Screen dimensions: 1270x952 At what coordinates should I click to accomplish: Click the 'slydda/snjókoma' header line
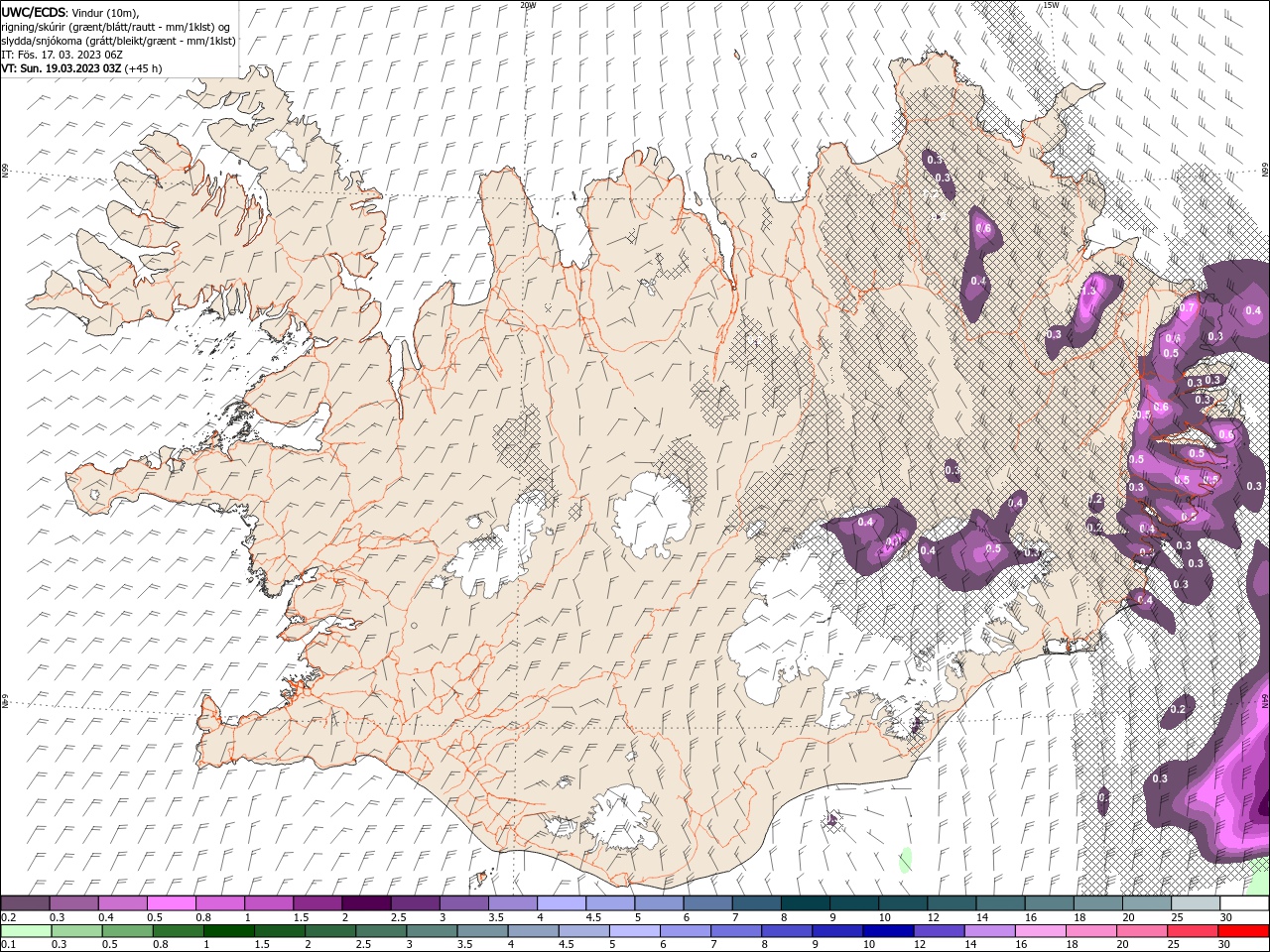pos(118,41)
